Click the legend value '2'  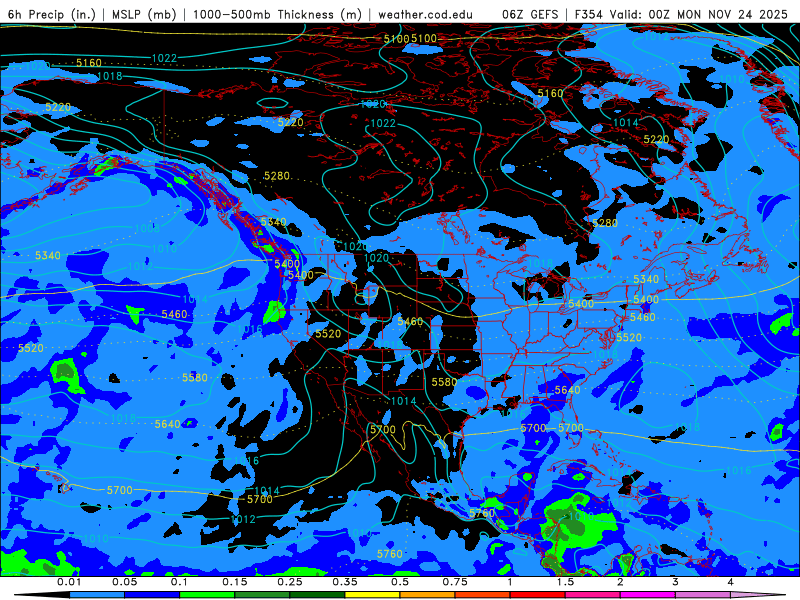pos(620,582)
